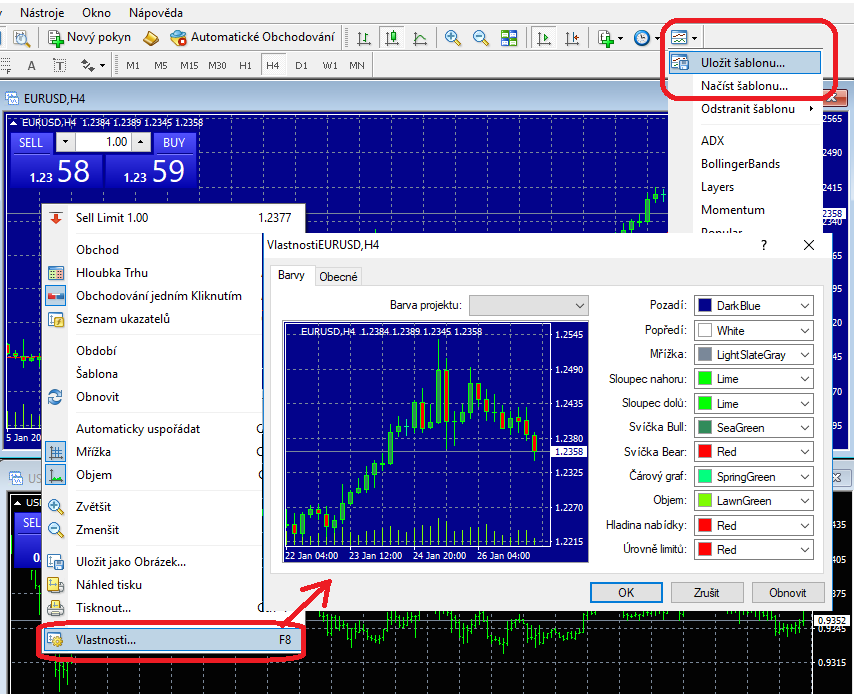Open the Nástroje menu
854x694 pixels.
pos(42,13)
